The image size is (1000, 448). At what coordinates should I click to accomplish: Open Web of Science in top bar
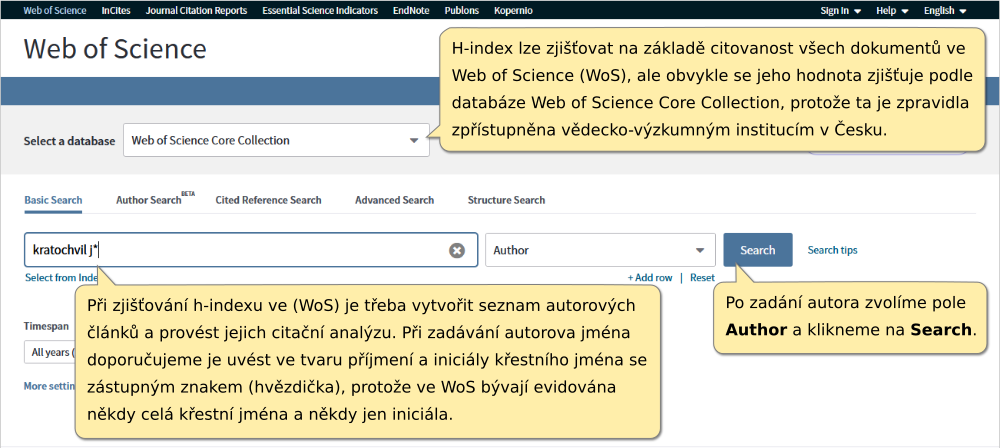(55, 10)
